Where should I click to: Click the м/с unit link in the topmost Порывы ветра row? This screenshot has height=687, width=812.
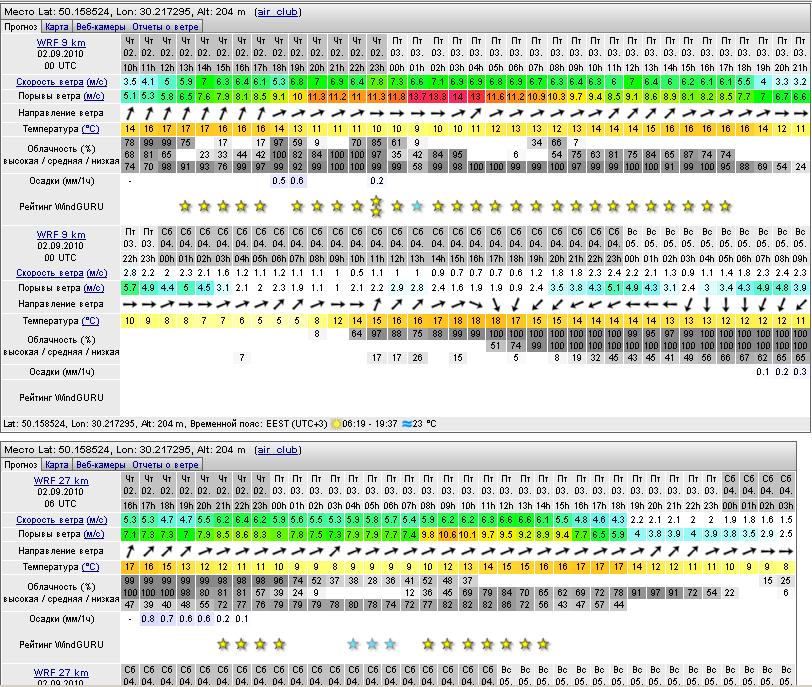94,96
